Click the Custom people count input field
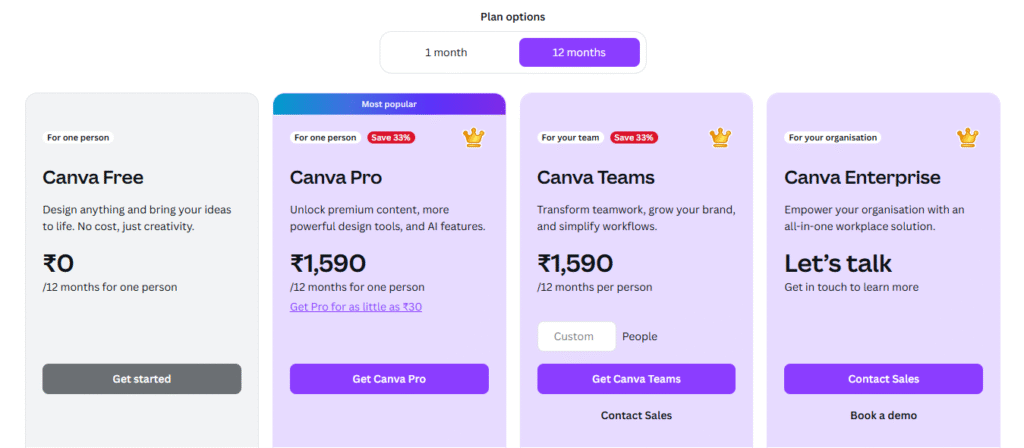 click(577, 336)
